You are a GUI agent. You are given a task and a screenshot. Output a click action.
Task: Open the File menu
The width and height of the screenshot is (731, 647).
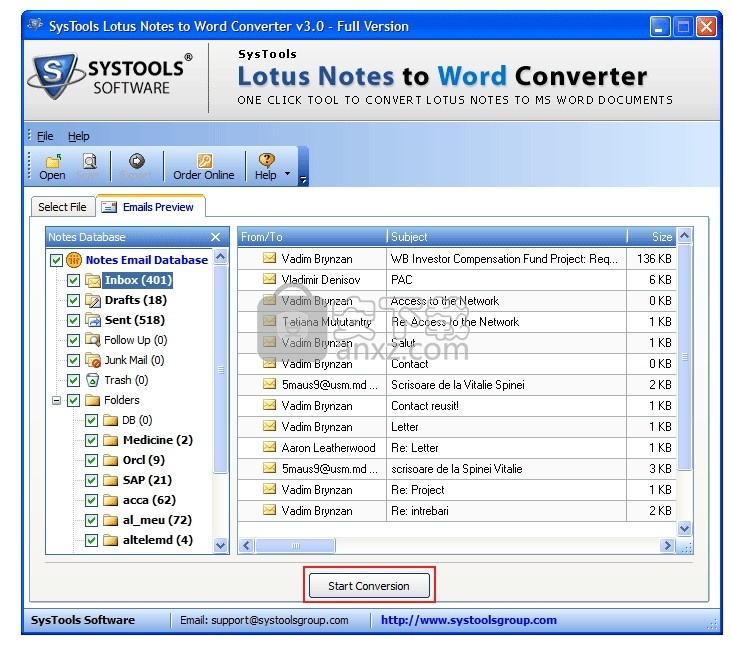45,136
